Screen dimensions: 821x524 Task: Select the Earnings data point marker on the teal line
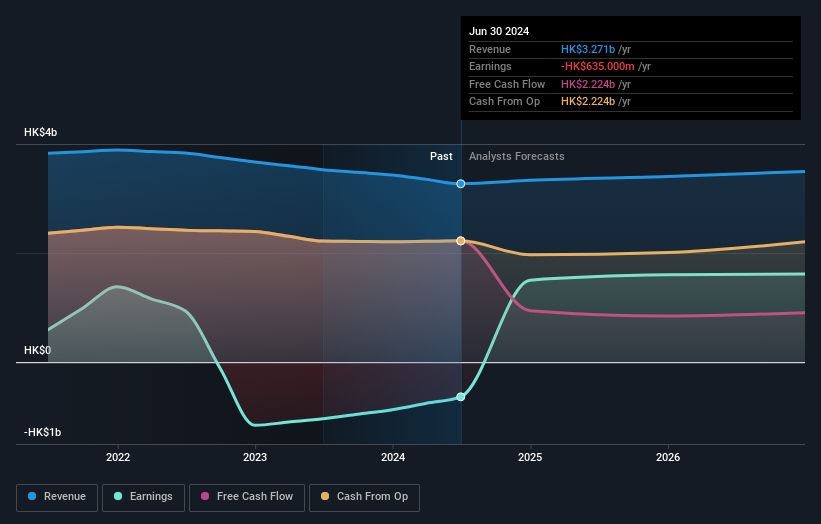pos(461,397)
